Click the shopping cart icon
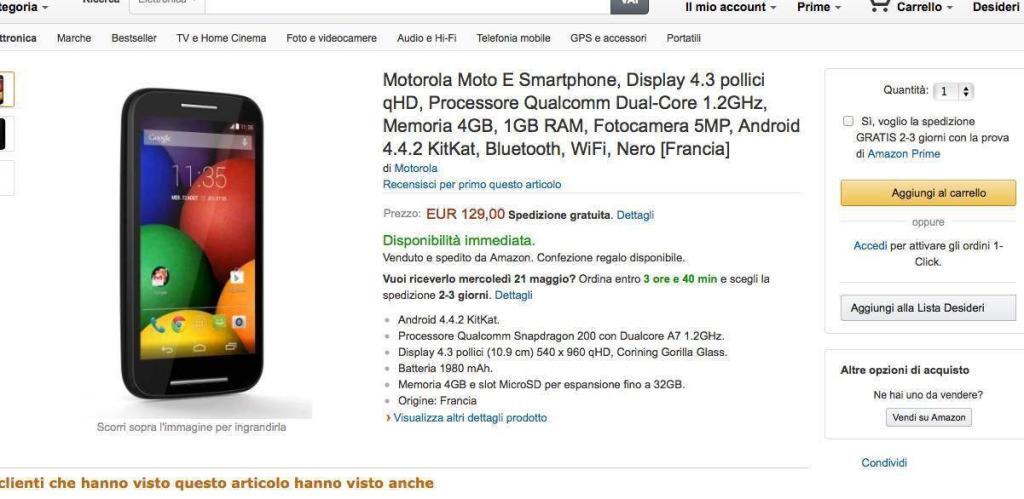 878,5
